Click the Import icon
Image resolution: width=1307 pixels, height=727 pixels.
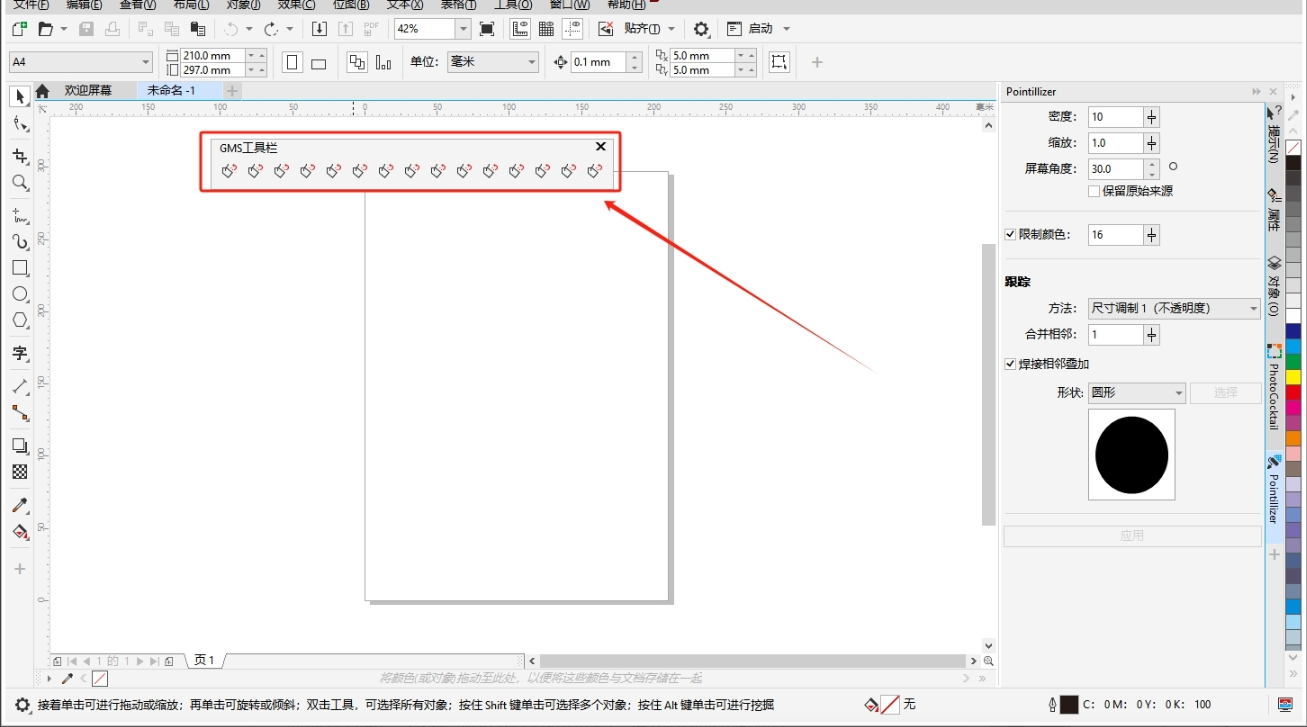(319, 29)
